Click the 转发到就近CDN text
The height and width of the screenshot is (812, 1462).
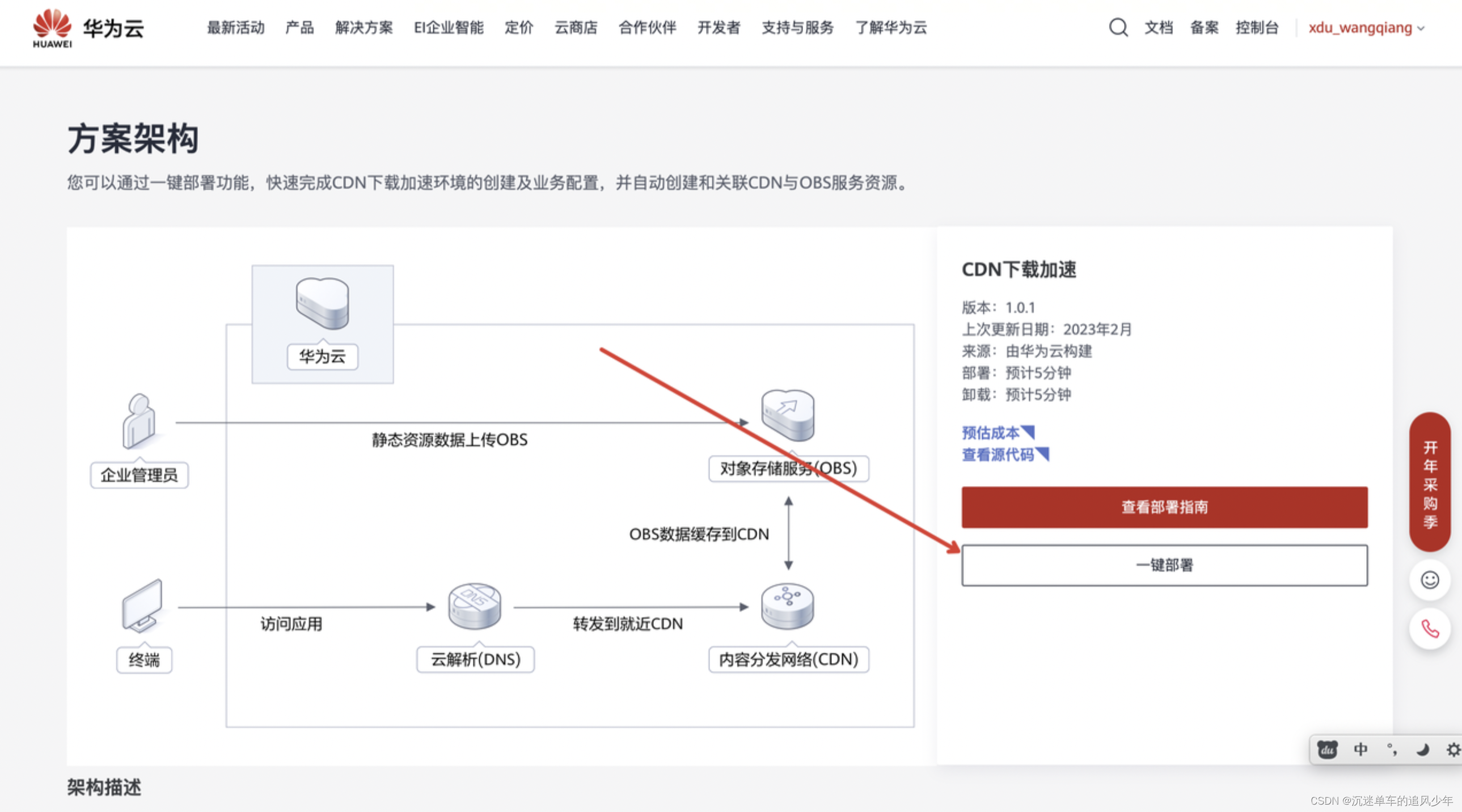(x=628, y=624)
